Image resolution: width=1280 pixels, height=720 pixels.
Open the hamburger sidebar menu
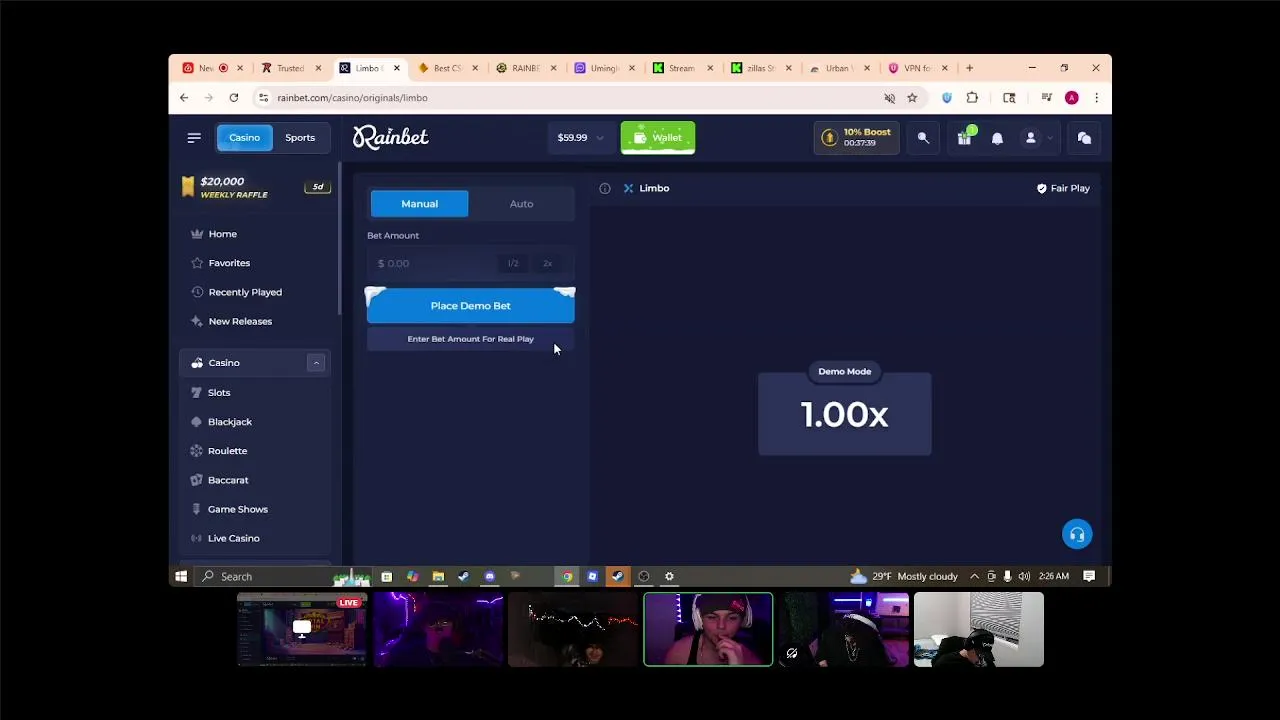point(194,138)
